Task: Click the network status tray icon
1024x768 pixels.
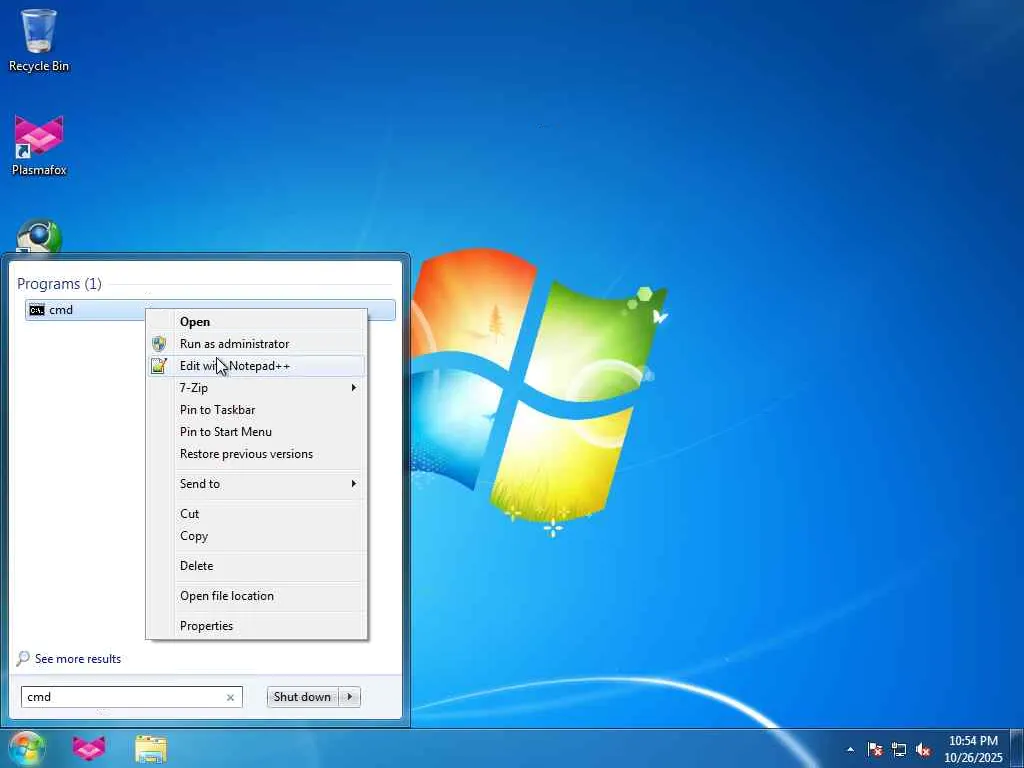Action: (x=899, y=749)
